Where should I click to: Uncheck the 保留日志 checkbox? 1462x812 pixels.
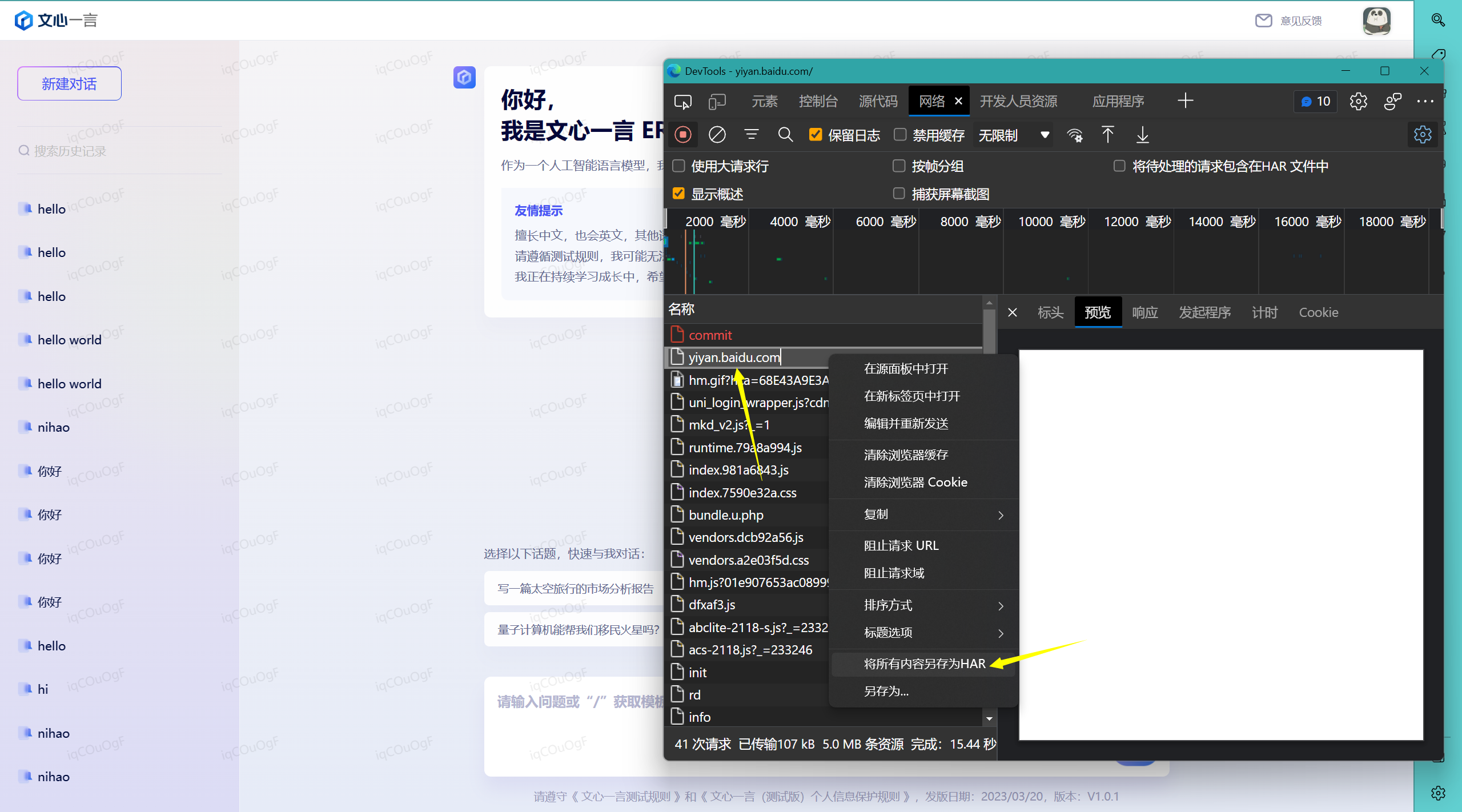816,135
